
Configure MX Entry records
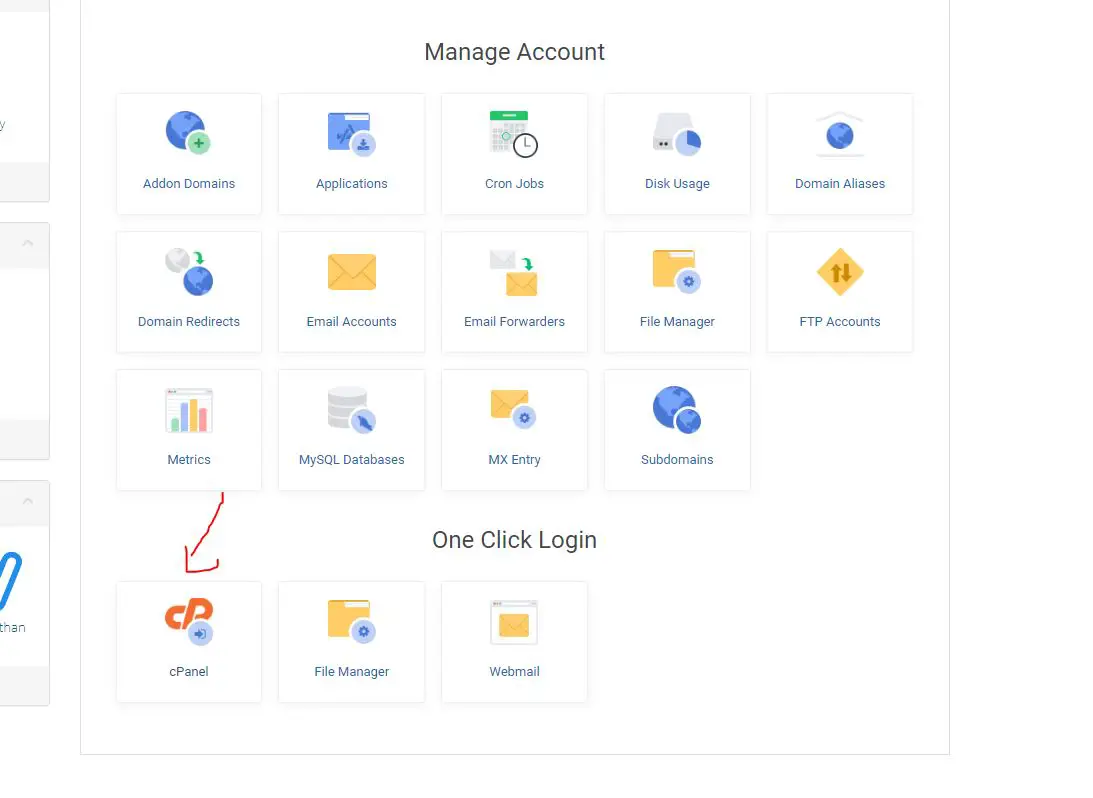[514, 429]
